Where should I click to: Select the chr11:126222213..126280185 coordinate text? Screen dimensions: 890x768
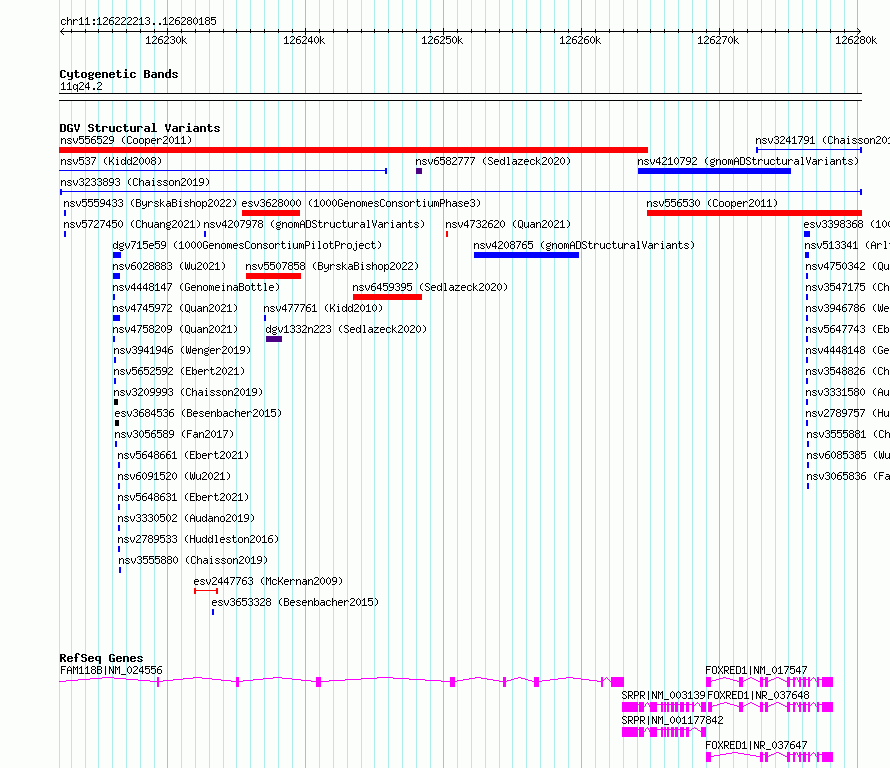[138, 22]
